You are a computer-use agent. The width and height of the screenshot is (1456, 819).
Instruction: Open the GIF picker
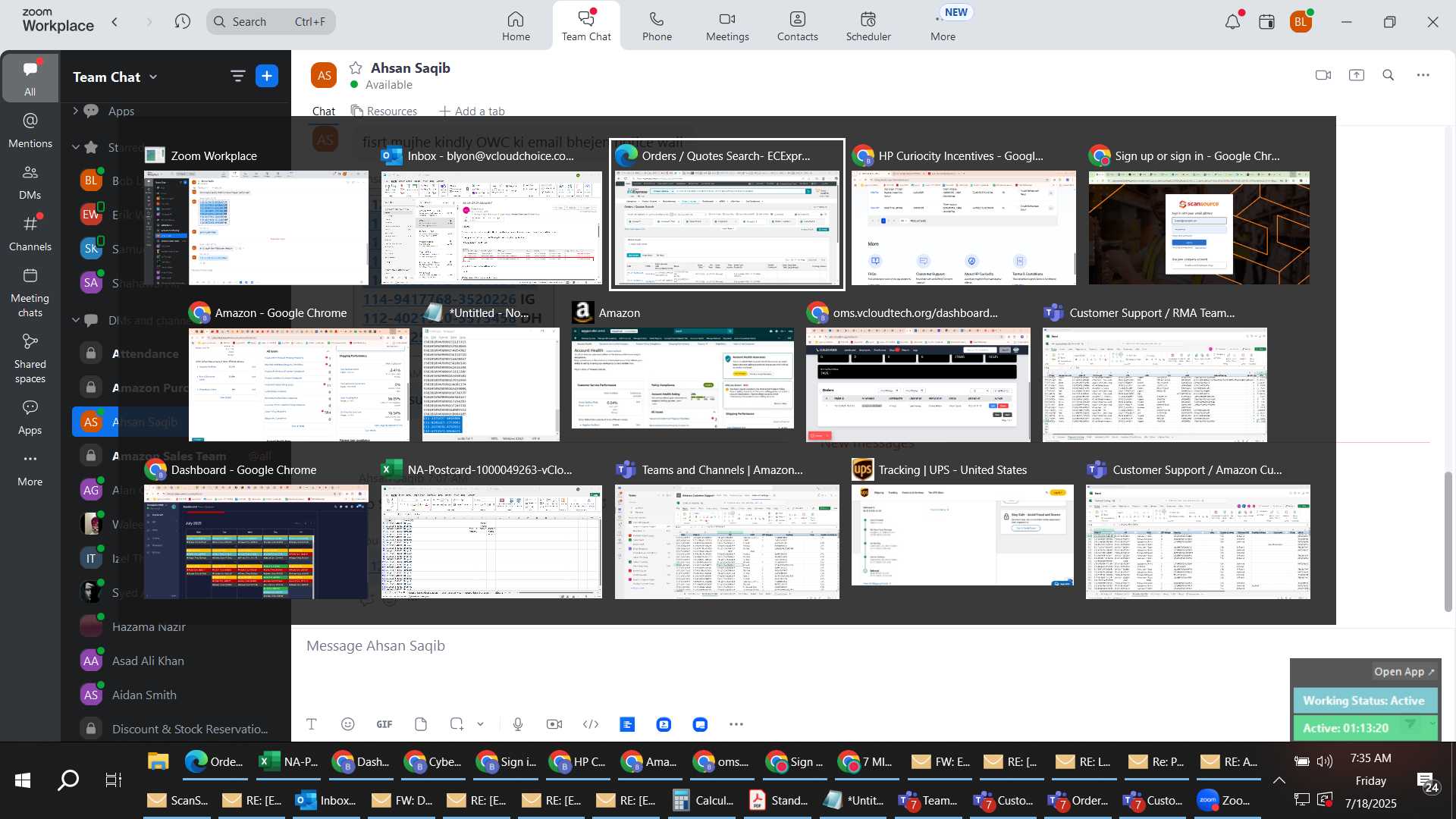384,724
